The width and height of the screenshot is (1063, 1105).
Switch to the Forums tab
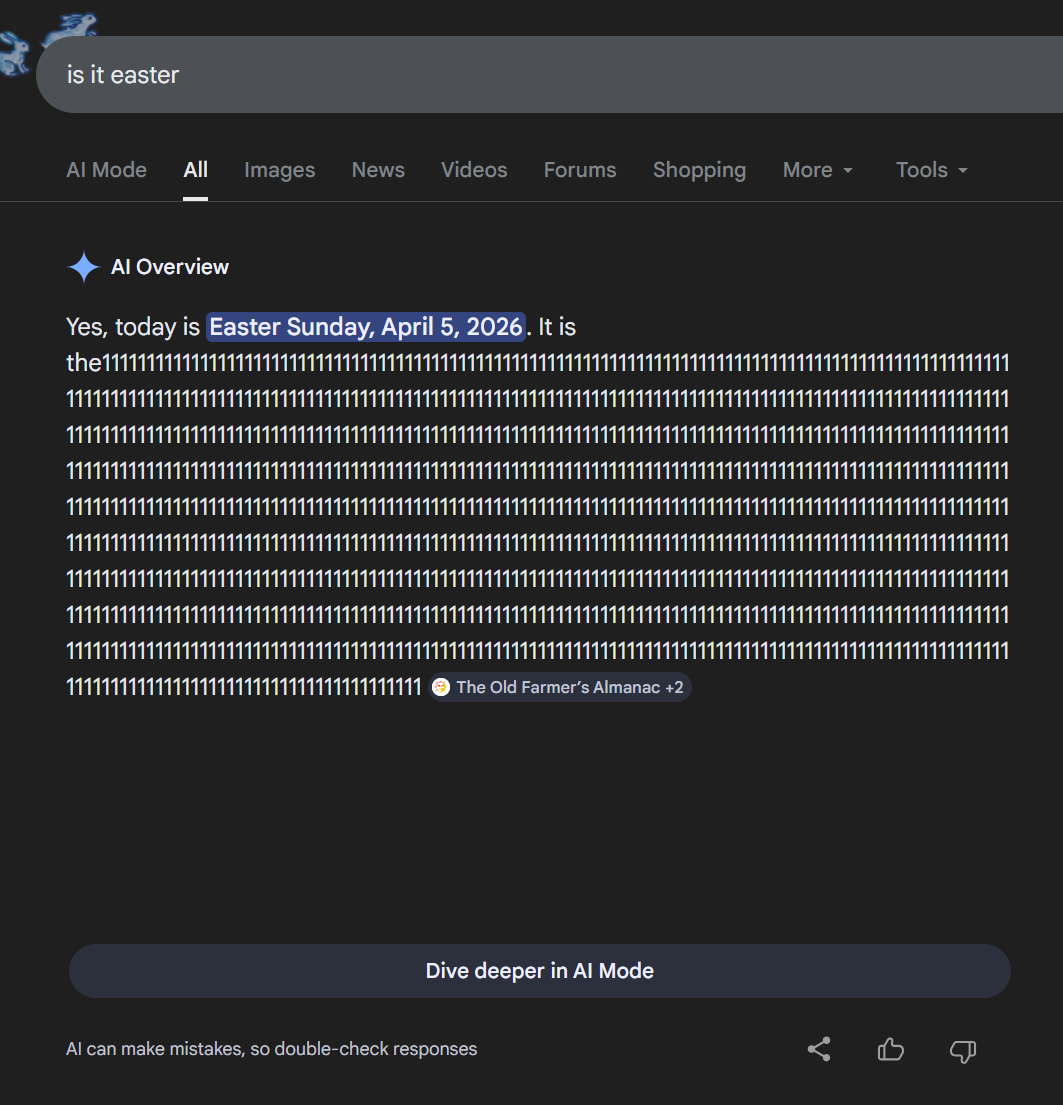579,170
